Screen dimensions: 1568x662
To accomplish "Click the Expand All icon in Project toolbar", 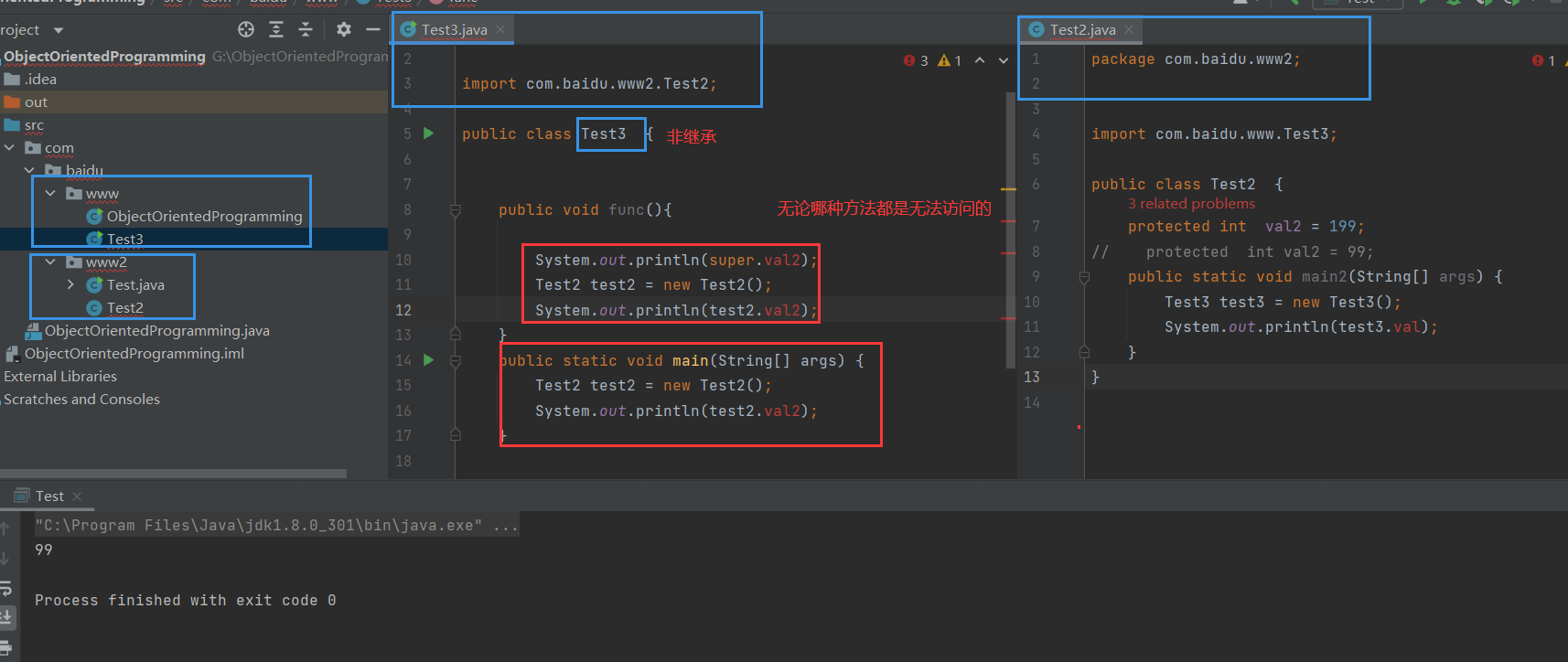I will tap(276, 29).
